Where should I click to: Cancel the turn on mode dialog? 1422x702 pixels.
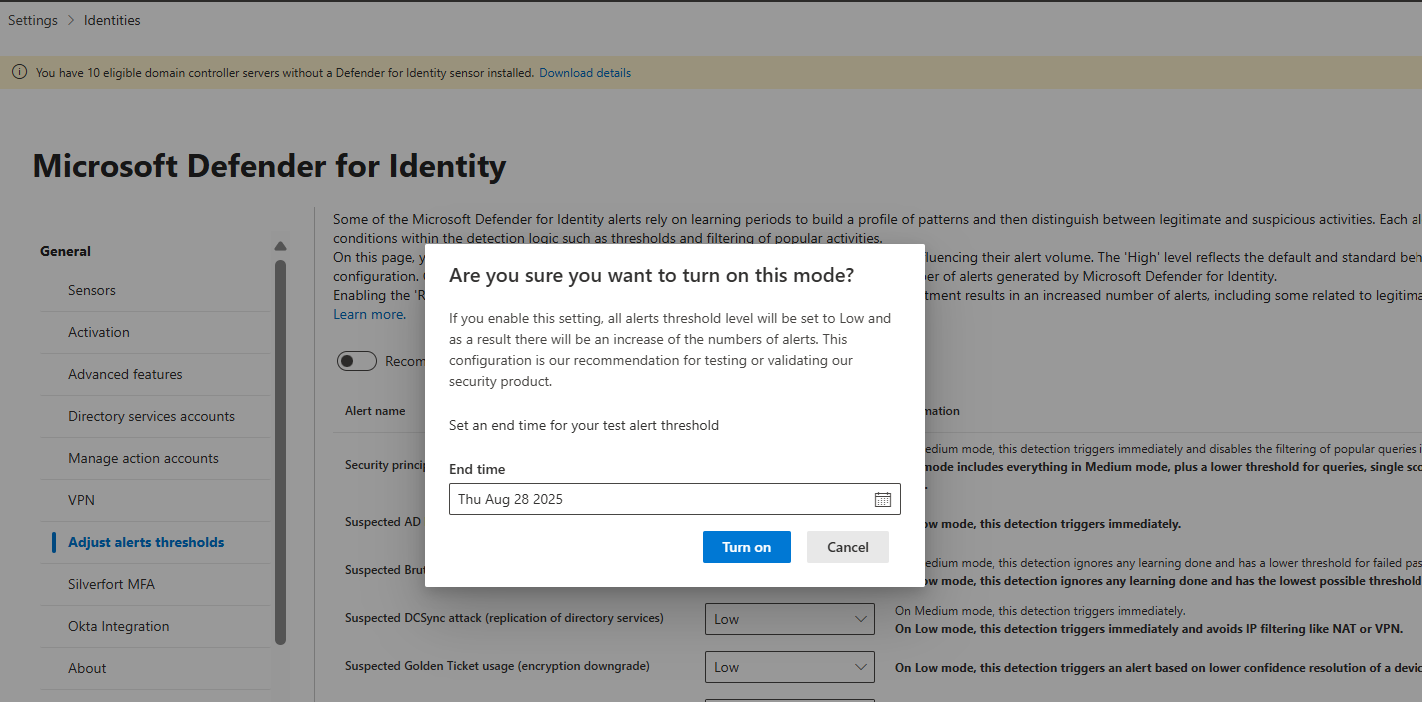tap(848, 547)
